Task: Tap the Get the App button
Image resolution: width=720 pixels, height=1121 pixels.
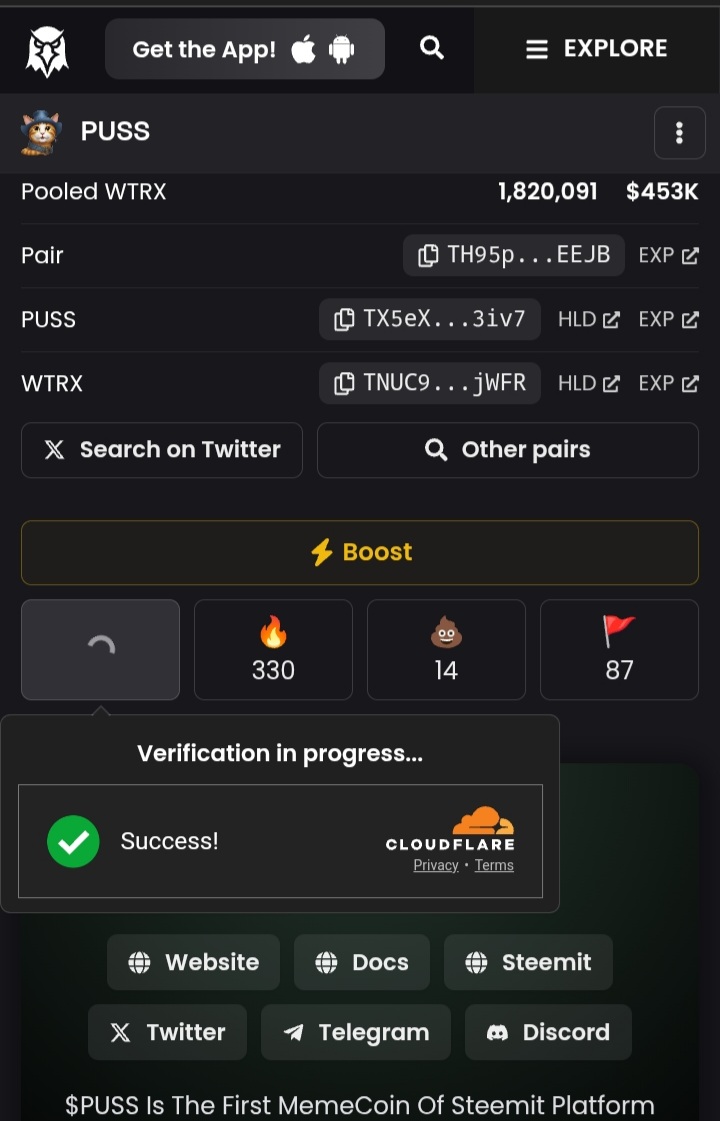Action: pos(244,49)
